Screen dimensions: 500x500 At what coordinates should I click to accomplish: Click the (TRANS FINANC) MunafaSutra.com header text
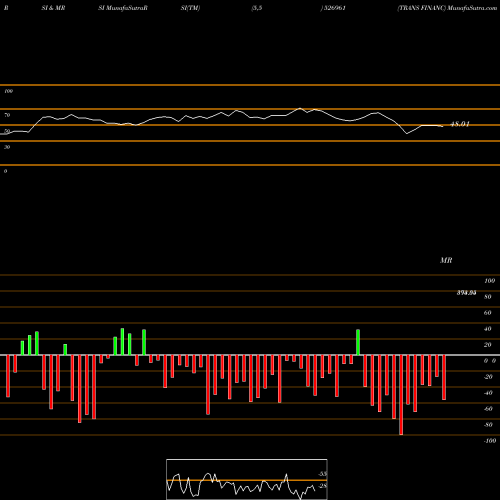447,8
